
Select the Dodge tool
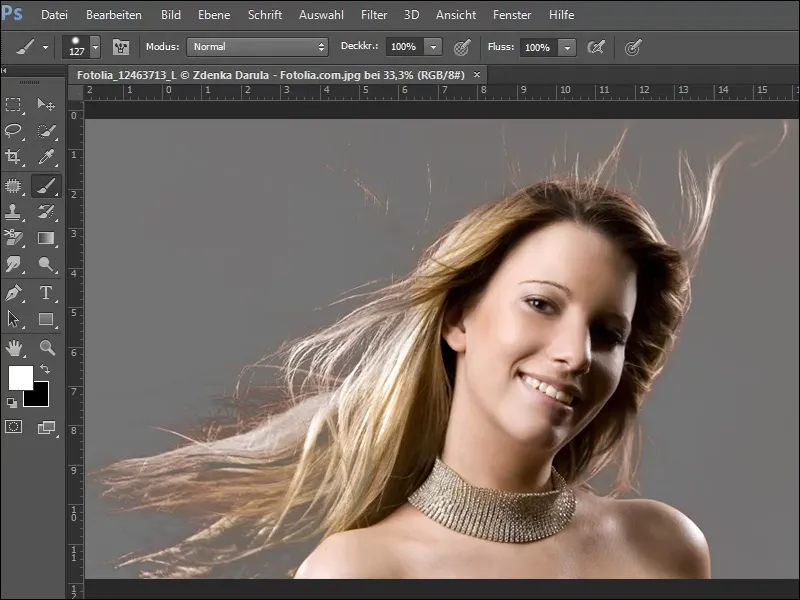pyautogui.click(x=46, y=264)
